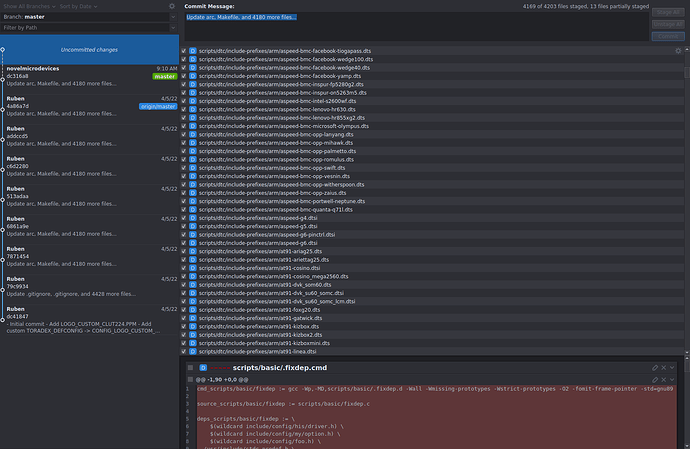Click status icon beside at91-dvk_som60.dts
The height and width of the screenshot is (449, 690).
tap(193, 285)
